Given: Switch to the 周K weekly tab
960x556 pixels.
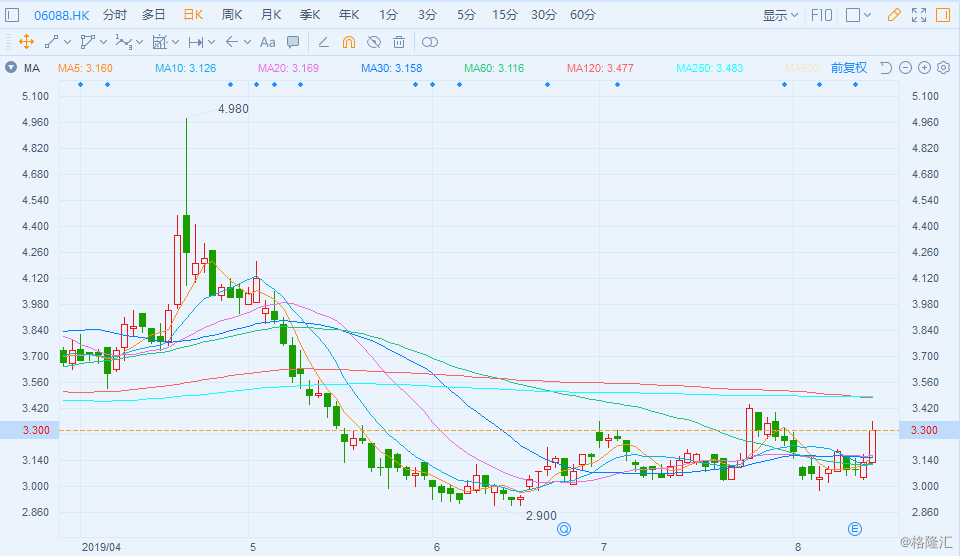Looking at the screenshot, I should point(232,15).
